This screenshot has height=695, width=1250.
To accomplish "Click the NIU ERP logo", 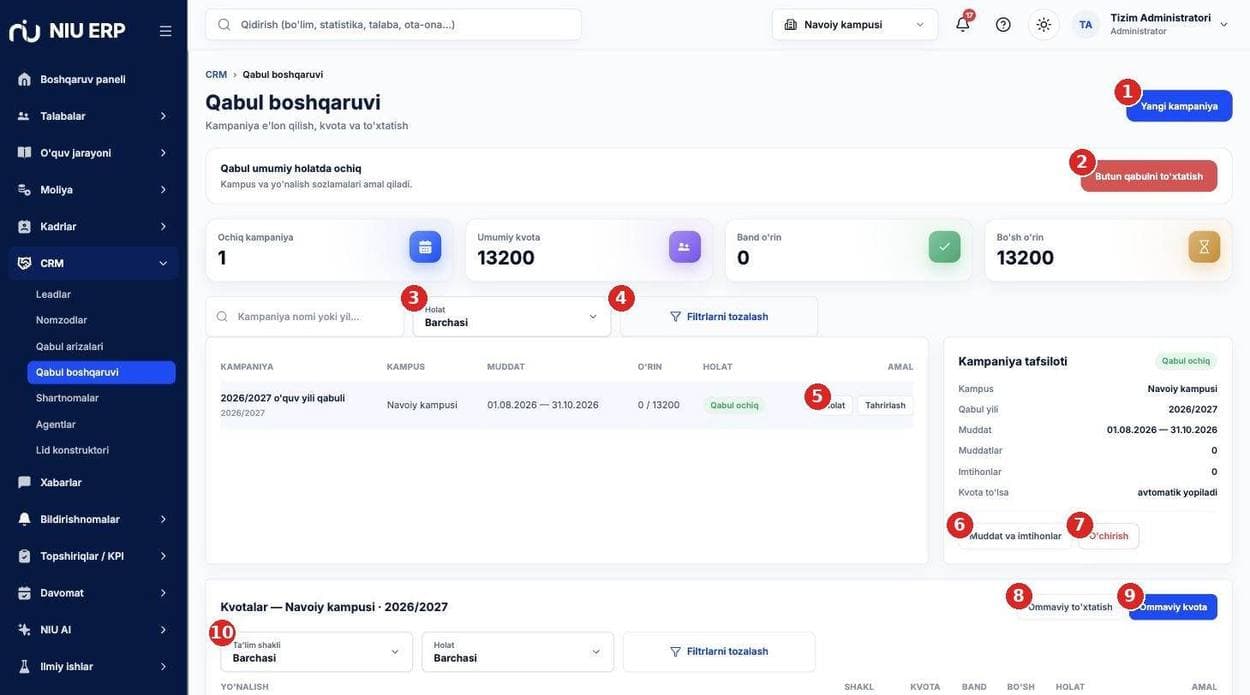I will pos(67,31).
